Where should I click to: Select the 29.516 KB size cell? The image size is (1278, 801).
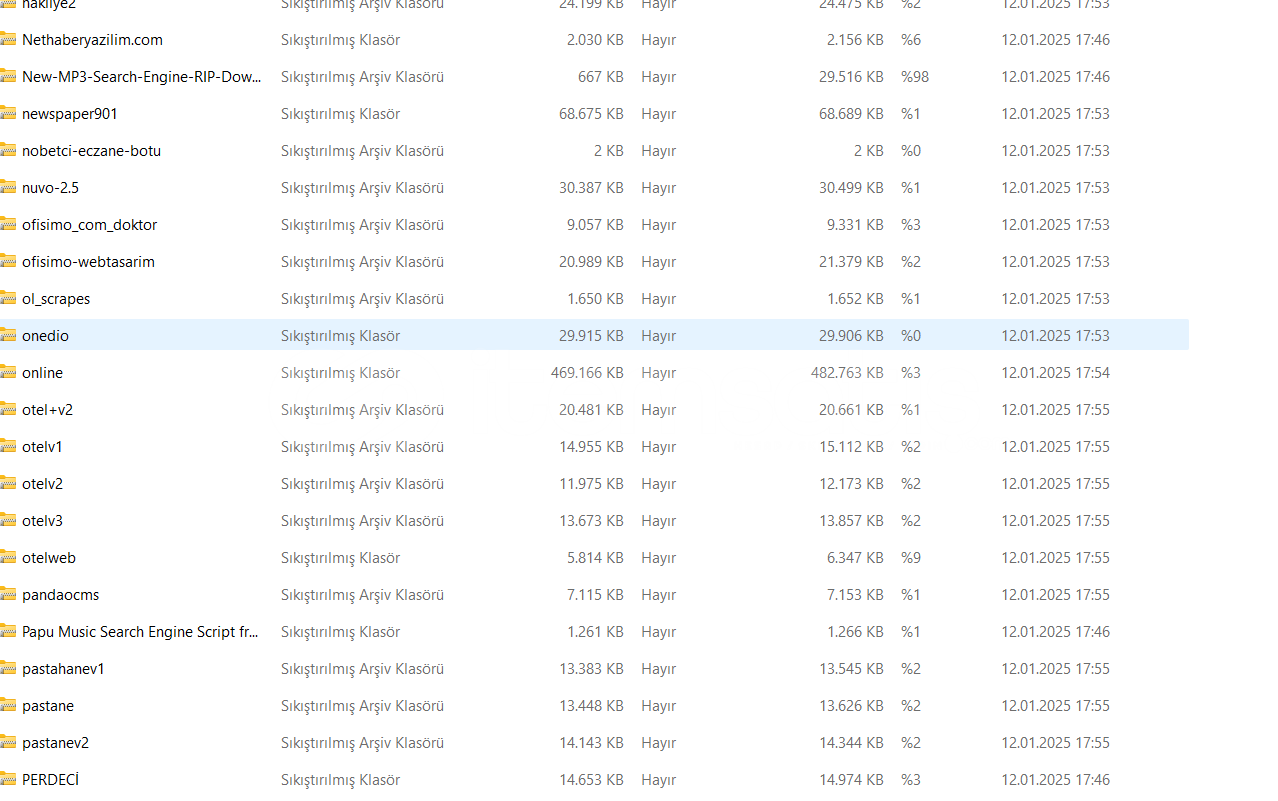851,77
